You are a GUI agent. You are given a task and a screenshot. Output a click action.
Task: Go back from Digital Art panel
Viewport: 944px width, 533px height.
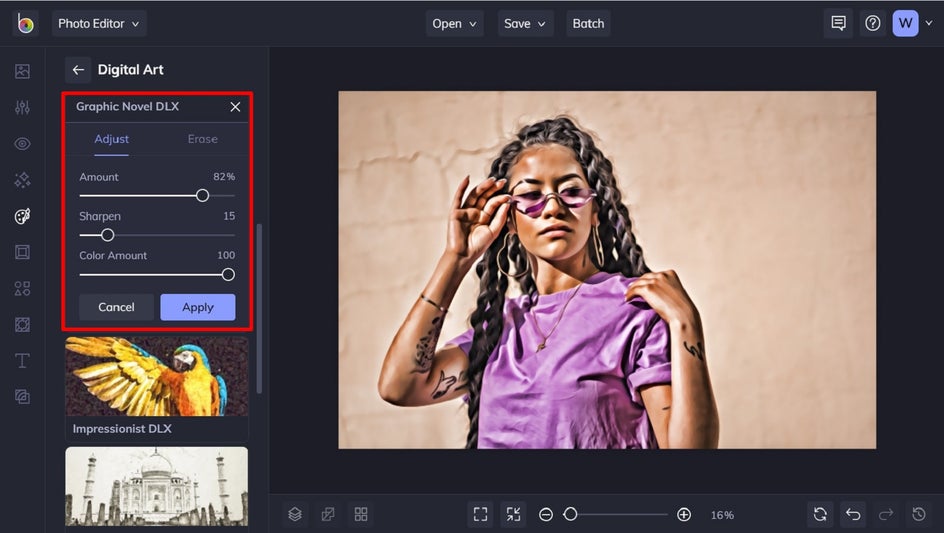tap(78, 70)
